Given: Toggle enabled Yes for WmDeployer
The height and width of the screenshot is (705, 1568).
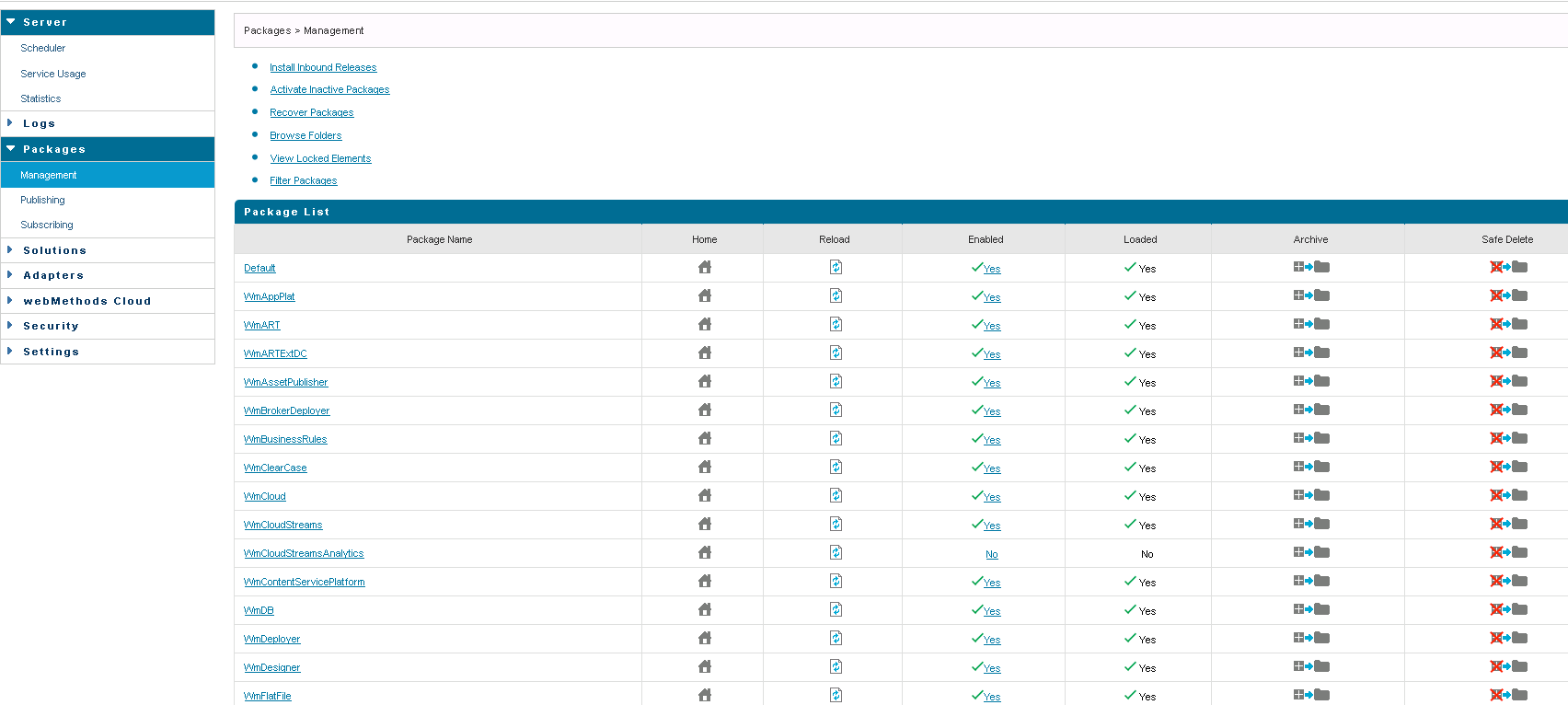Looking at the screenshot, I should (992, 640).
